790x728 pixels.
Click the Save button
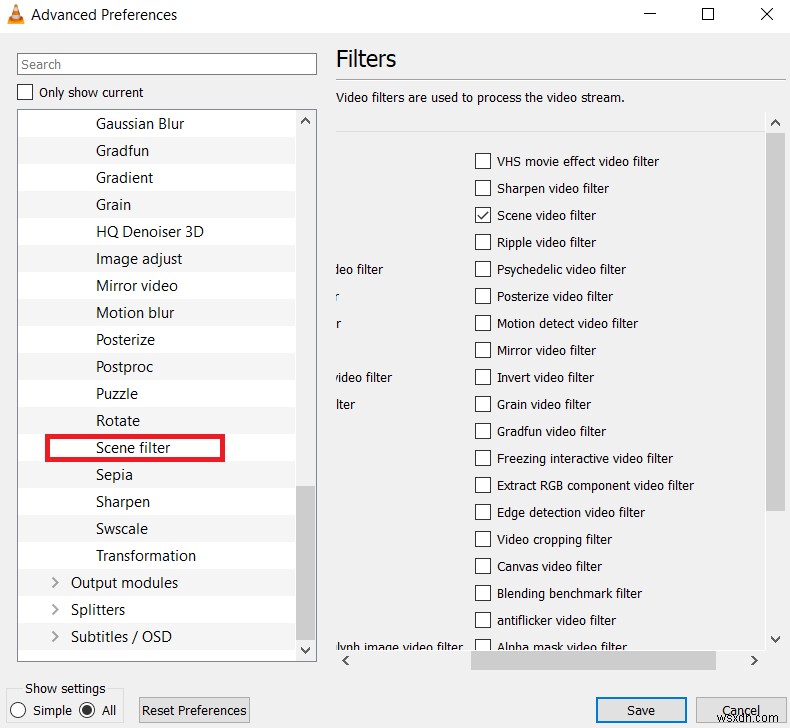(640, 710)
